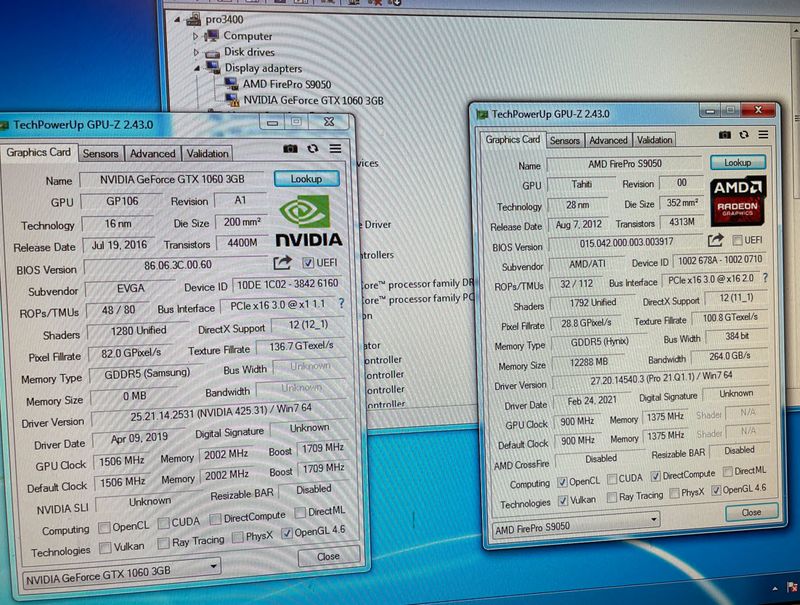This screenshot has height=605, width=800.
Task: Click the bus interface question mark in the NVIDIA window
Action: [341, 304]
